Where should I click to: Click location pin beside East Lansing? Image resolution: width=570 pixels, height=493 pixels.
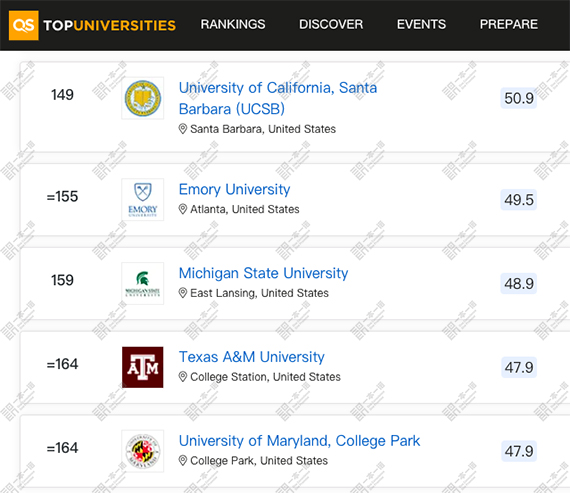(x=183, y=293)
